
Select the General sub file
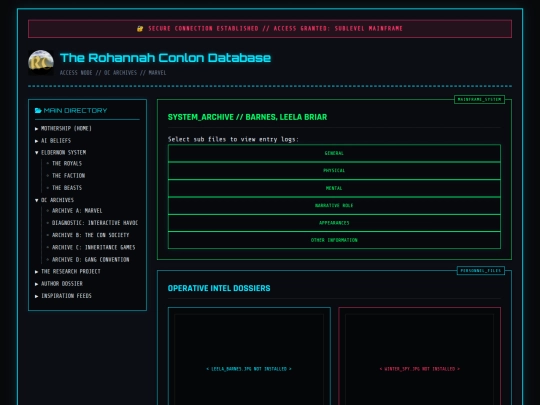coord(334,153)
